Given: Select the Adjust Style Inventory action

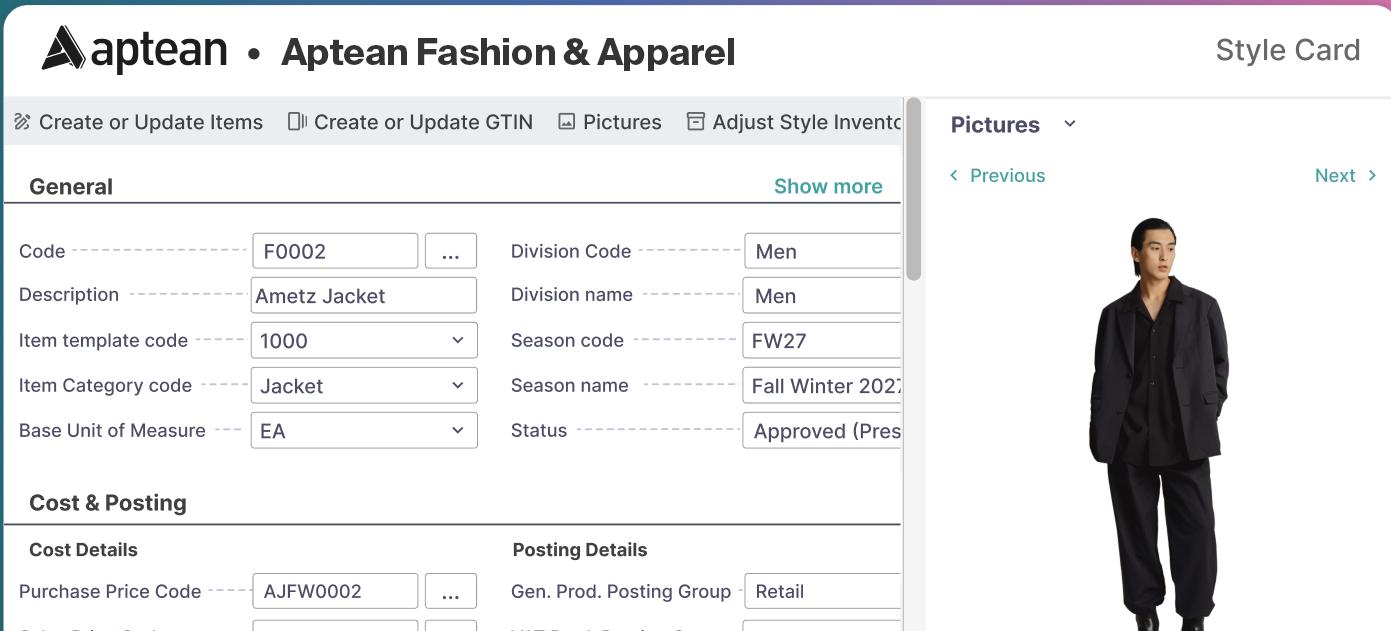Looking at the screenshot, I should [x=806, y=122].
